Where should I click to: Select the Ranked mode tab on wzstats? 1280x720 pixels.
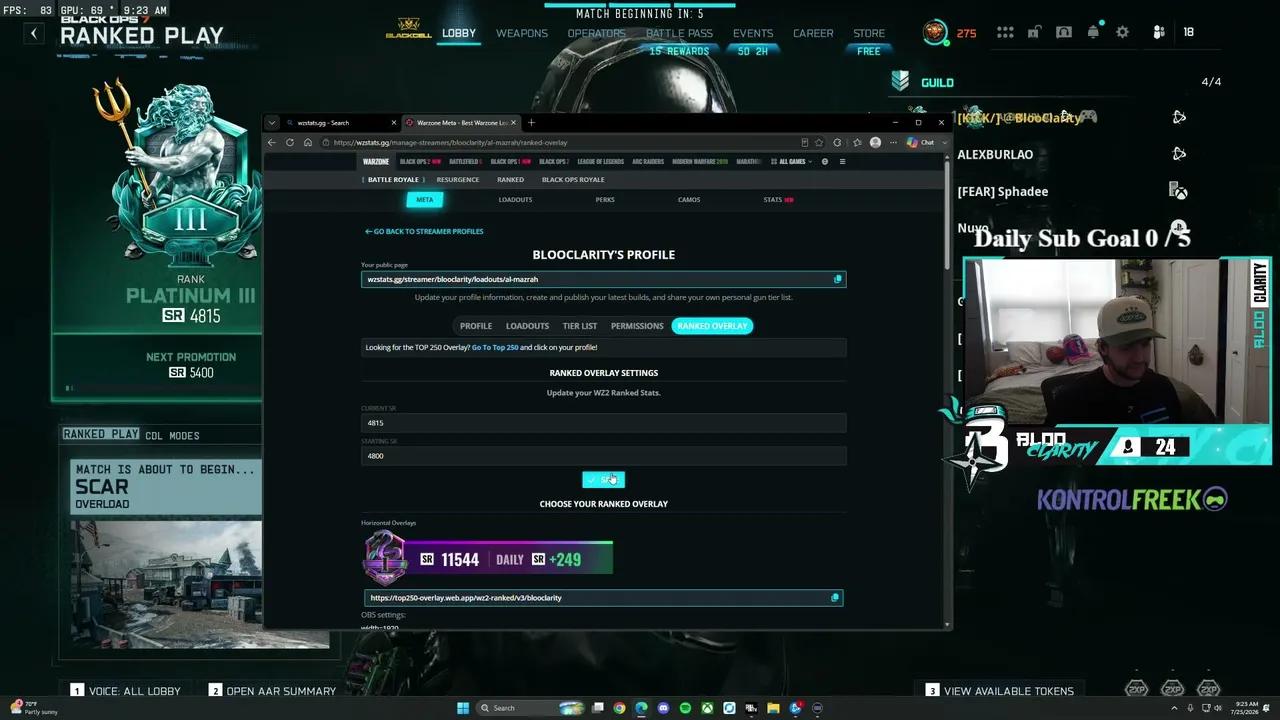510,180
